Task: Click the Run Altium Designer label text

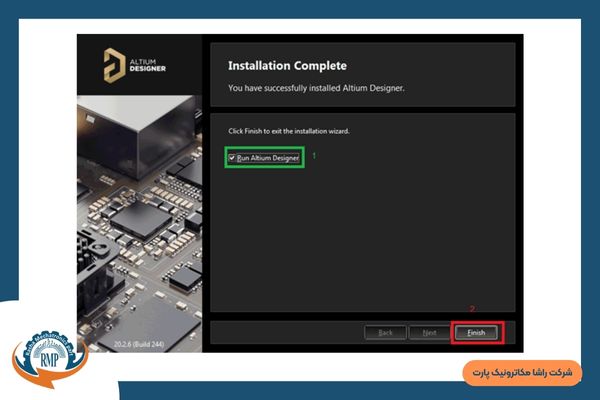Action: (x=268, y=158)
